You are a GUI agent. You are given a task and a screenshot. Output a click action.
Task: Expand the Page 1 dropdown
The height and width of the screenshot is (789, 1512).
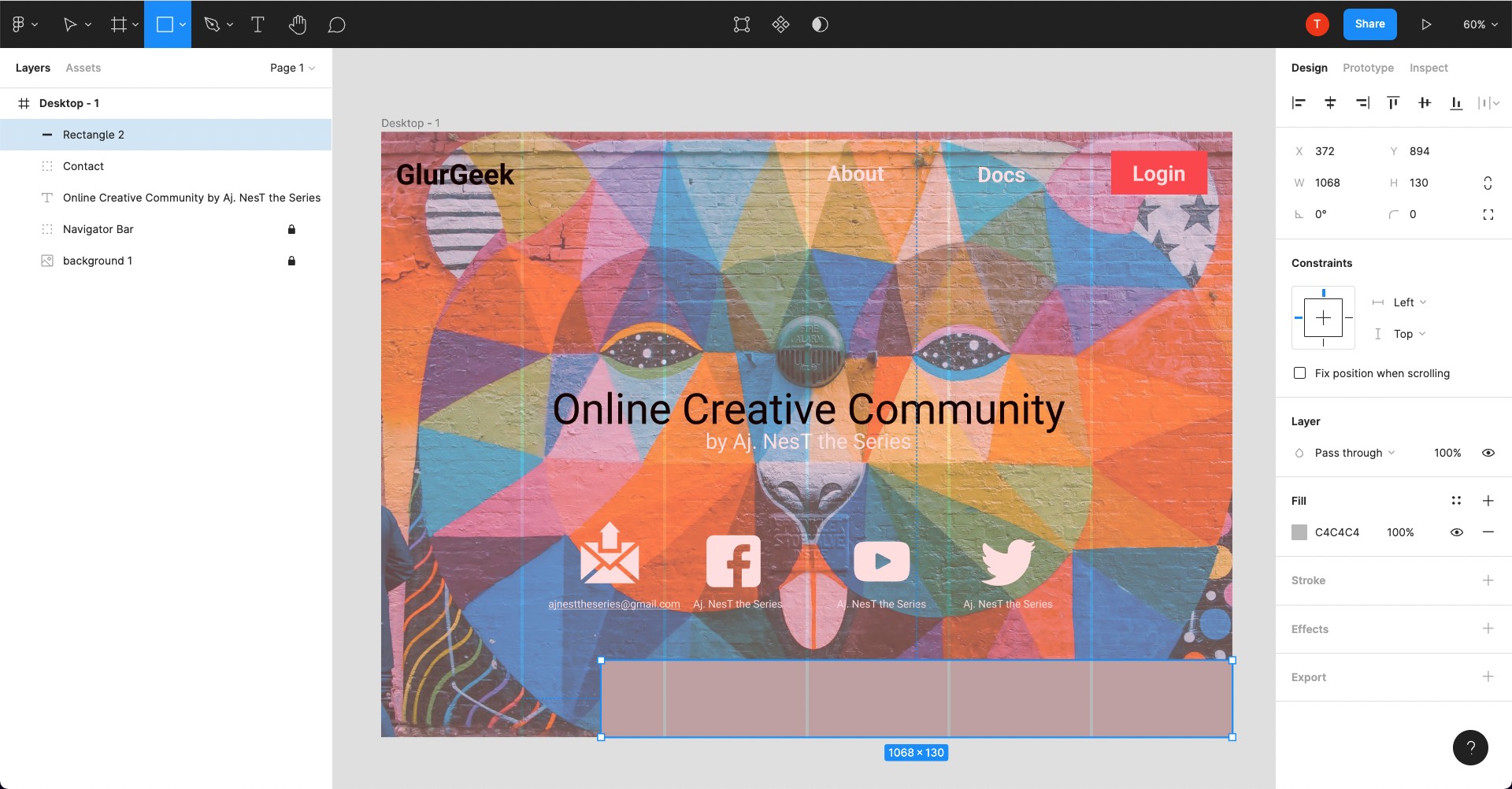click(x=292, y=68)
